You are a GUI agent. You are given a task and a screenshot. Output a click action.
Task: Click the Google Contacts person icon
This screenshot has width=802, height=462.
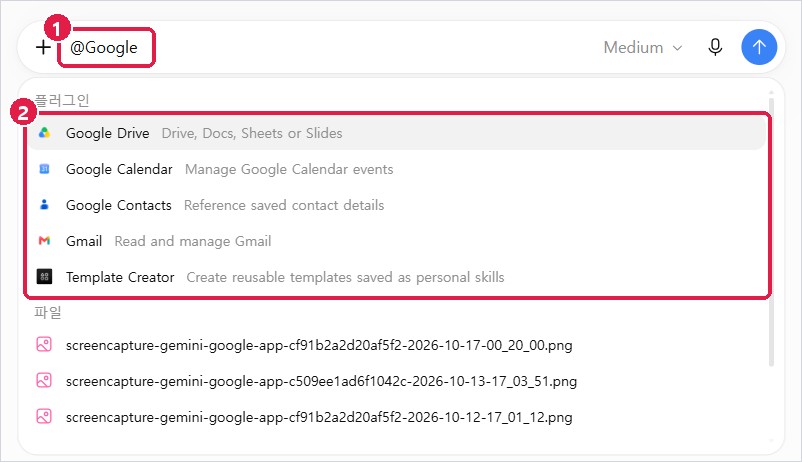pos(44,205)
